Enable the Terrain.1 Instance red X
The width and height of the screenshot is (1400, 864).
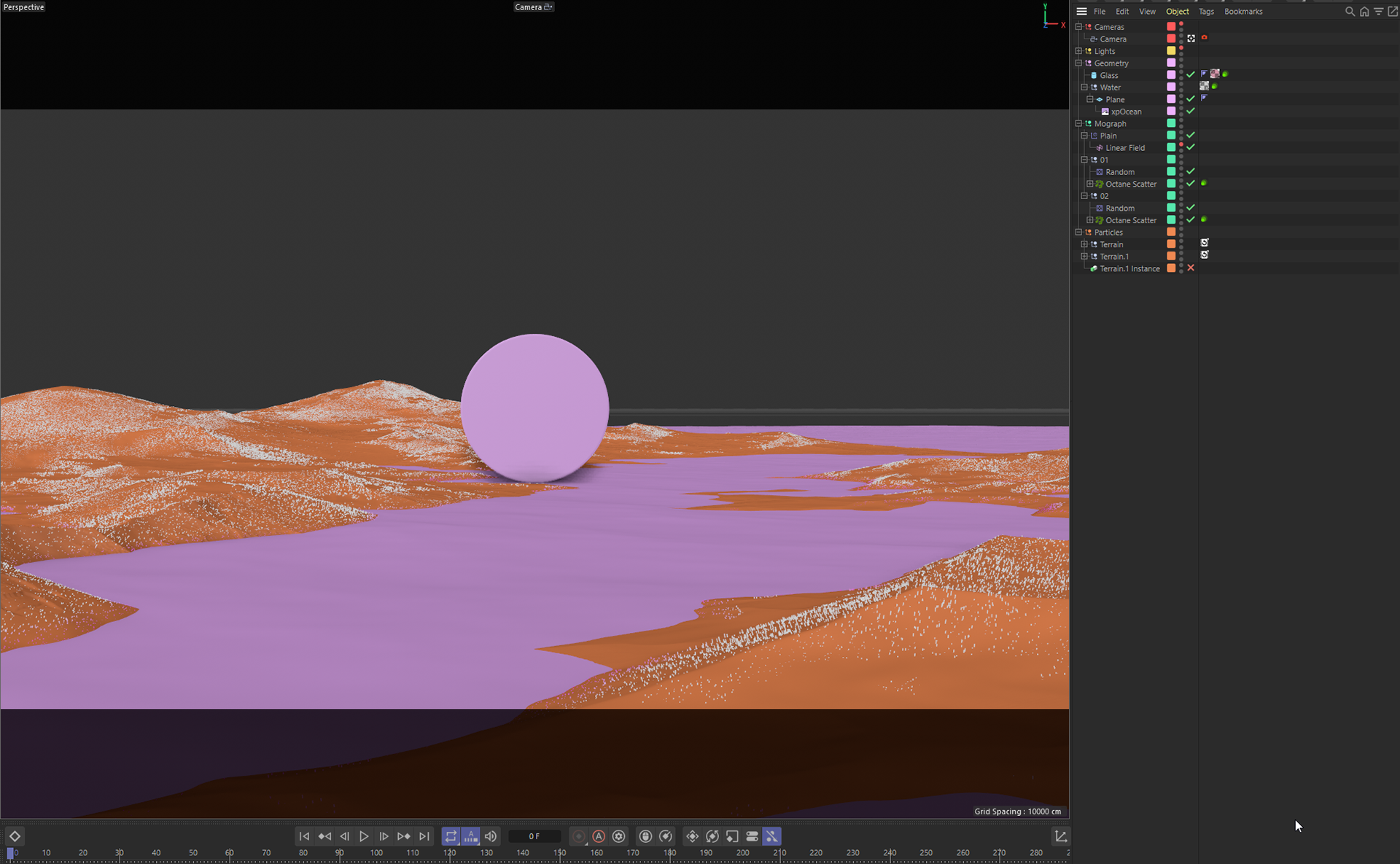1191,268
